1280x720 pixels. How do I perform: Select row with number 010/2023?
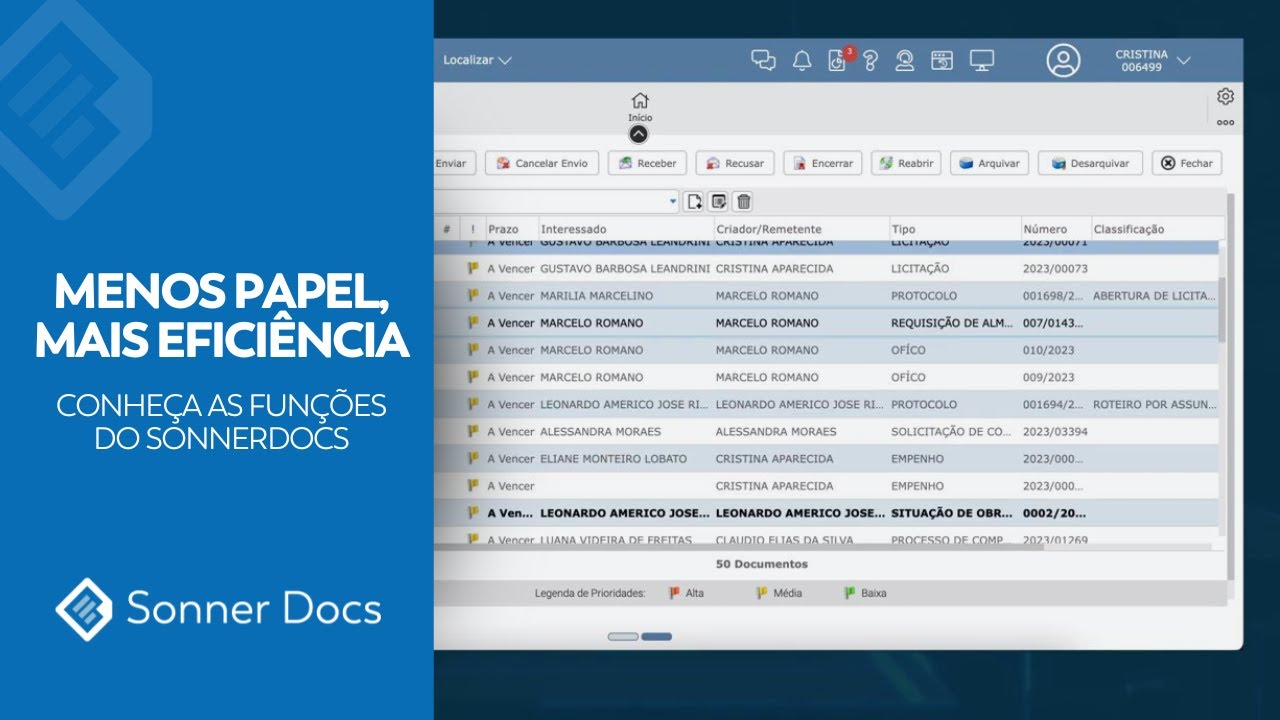tap(826, 350)
